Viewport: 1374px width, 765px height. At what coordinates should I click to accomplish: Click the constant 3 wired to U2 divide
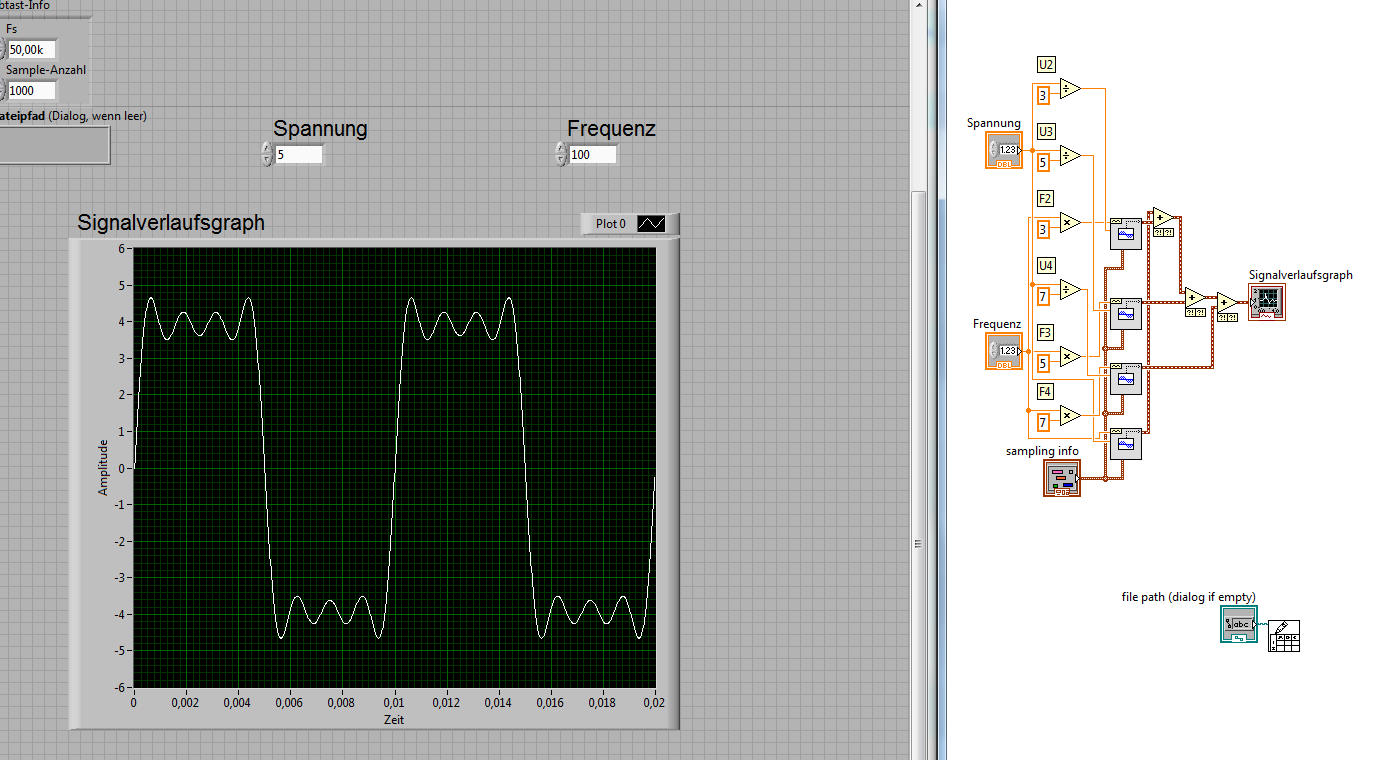1043,96
